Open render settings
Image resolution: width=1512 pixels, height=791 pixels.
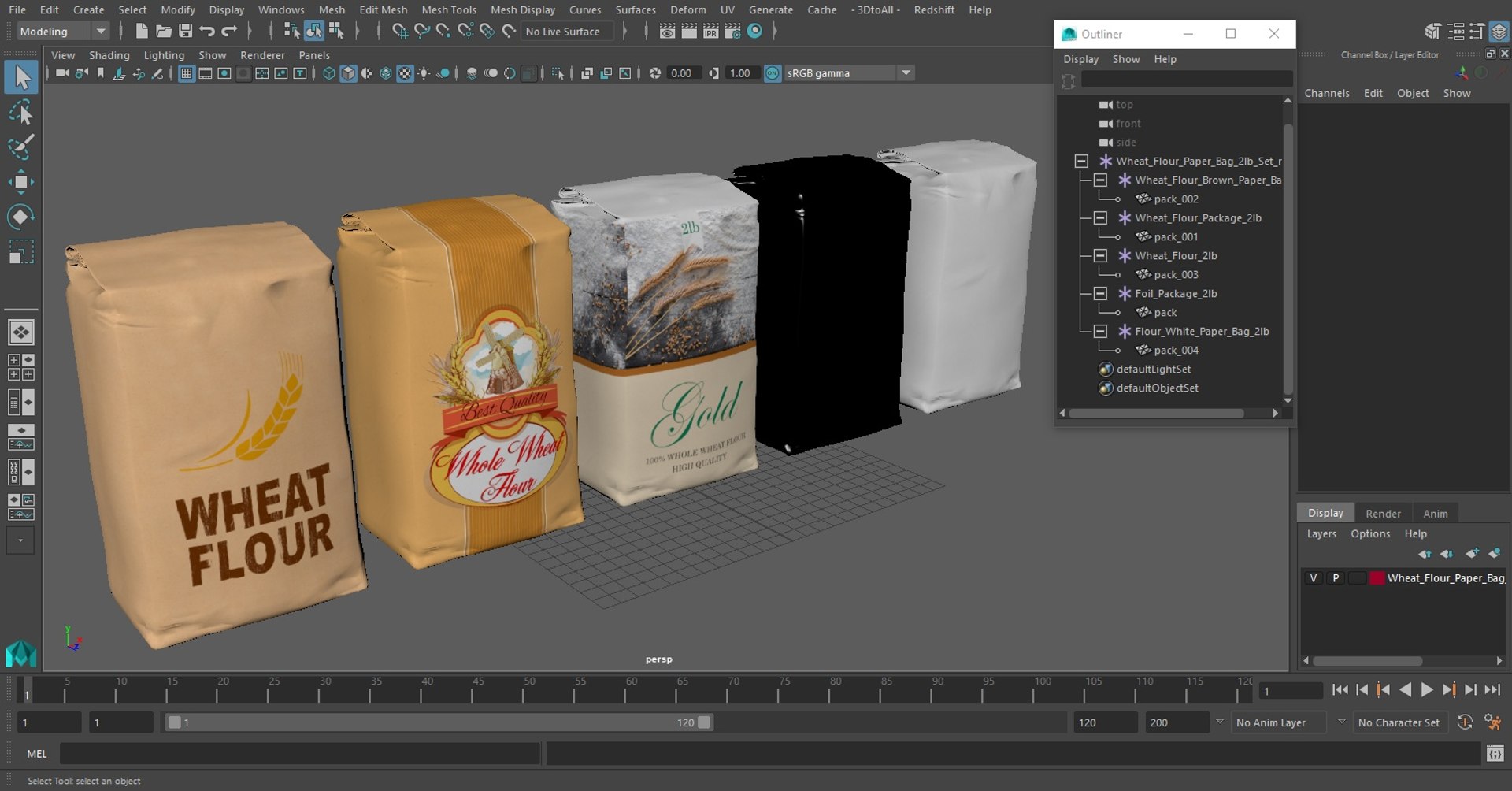(732, 31)
